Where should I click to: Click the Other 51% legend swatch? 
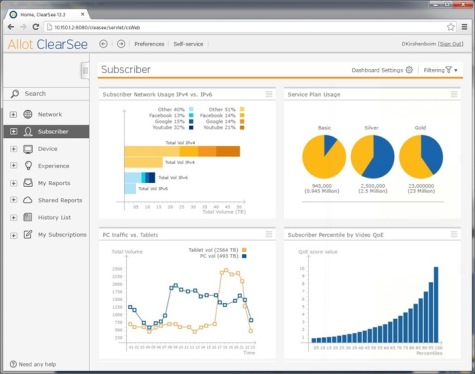(x=242, y=109)
